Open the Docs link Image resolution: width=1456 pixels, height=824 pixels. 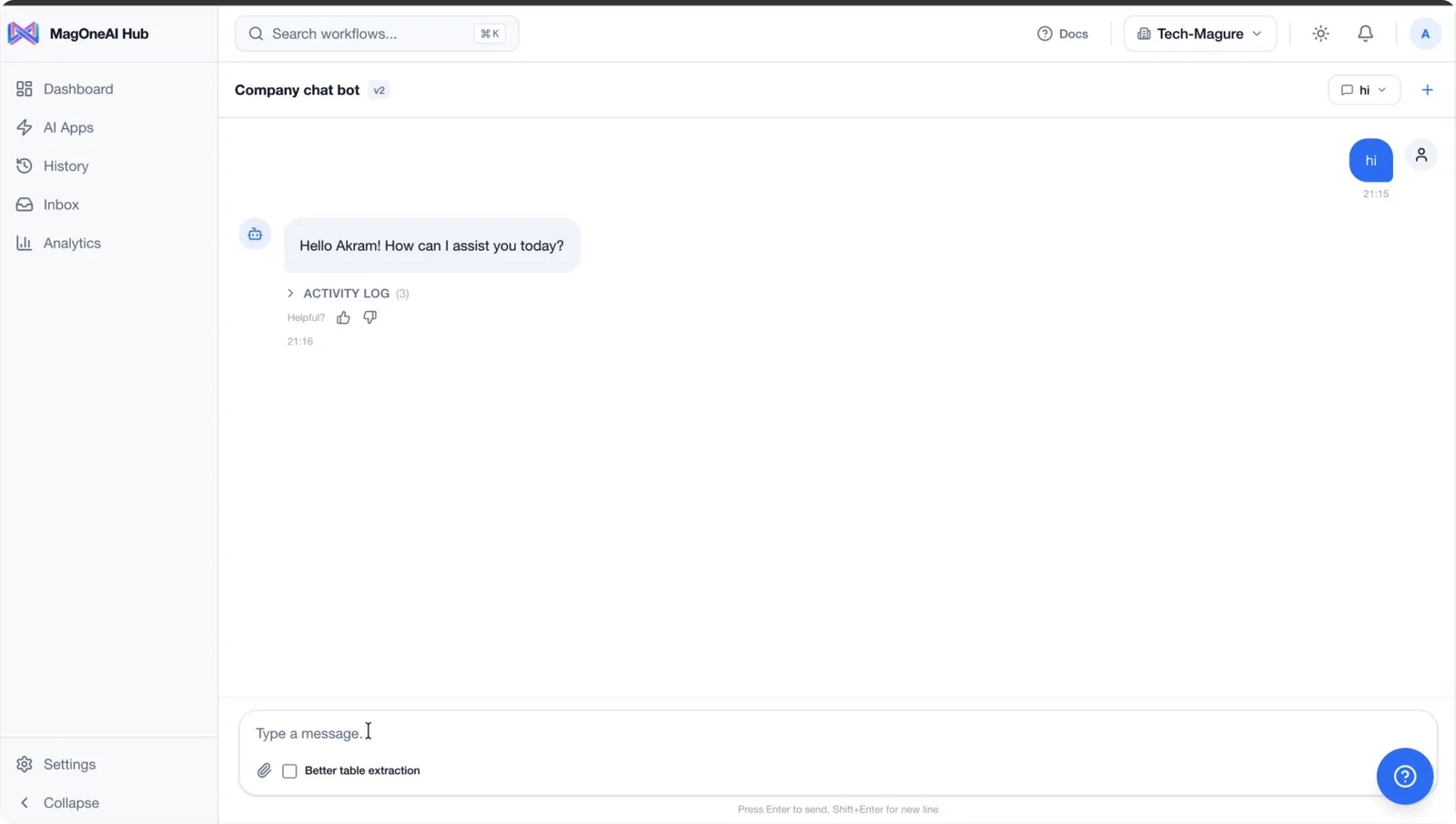pos(1063,34)
